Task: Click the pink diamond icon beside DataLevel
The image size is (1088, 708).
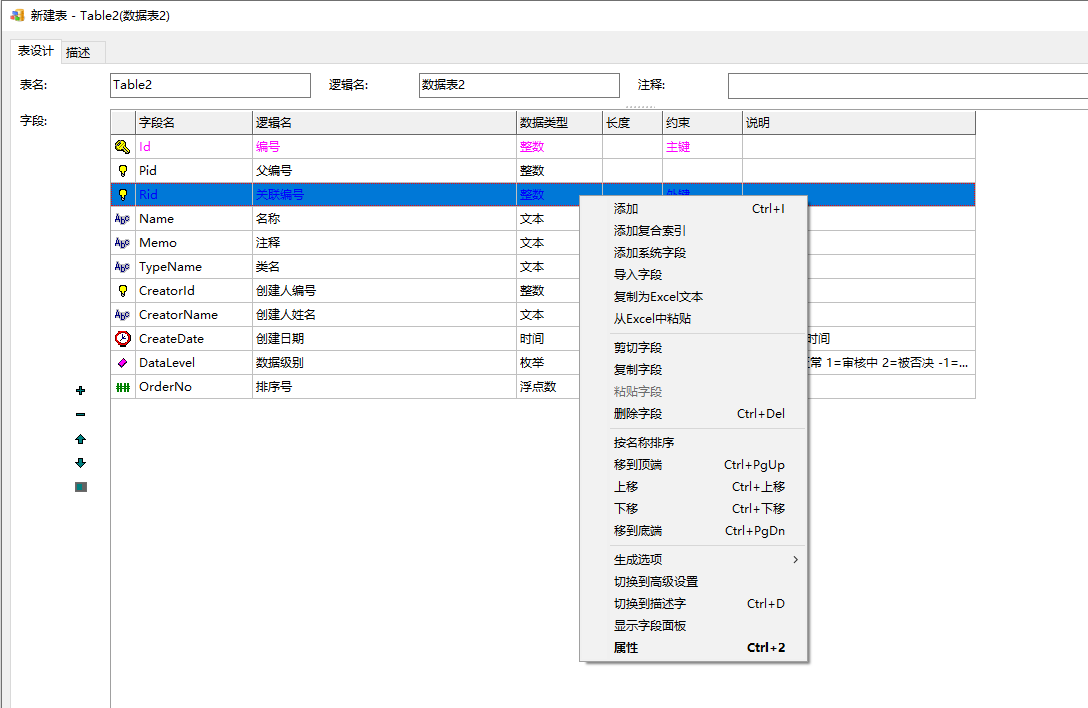Action: click(122, 363)
